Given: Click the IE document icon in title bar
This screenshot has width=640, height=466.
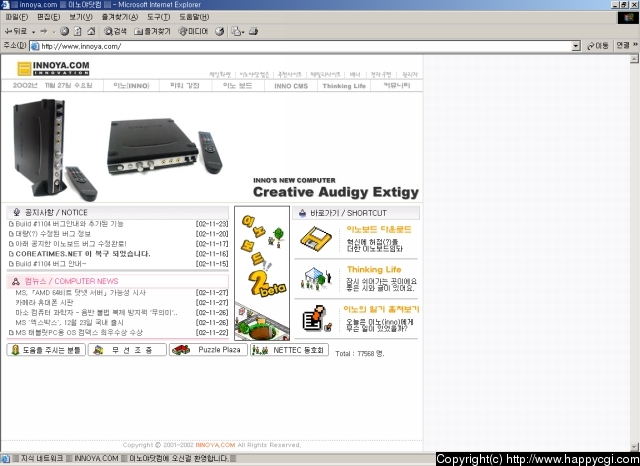Looking at the screenshot, I should click(5, 5).
